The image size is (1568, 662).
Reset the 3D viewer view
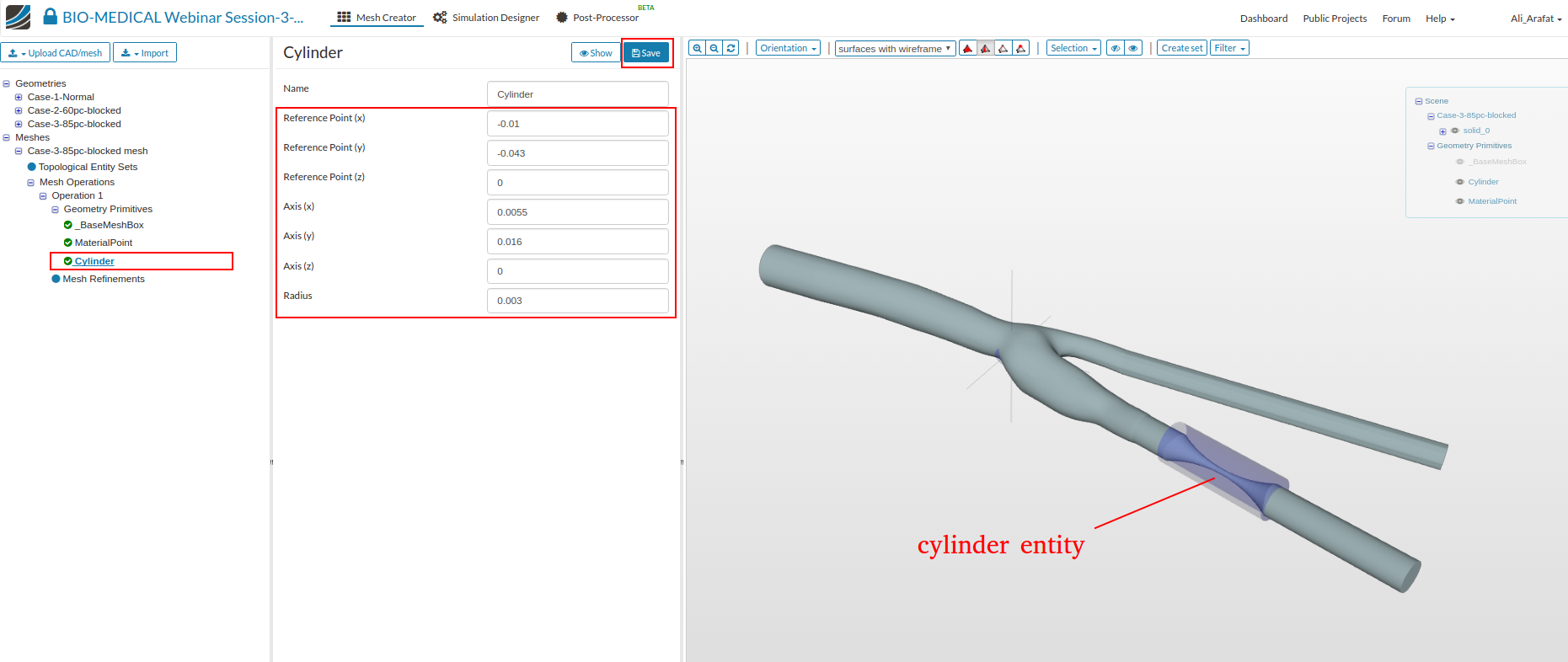[x=731, y=48]
